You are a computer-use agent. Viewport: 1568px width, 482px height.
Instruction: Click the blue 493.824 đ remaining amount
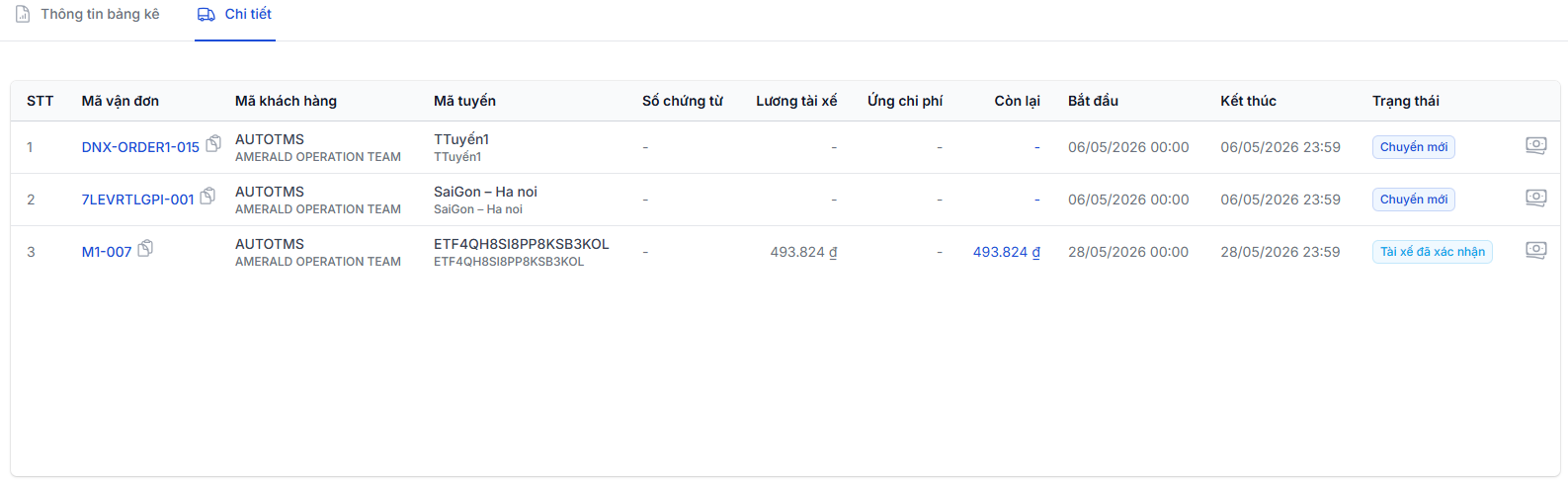tap(1007, 252)
